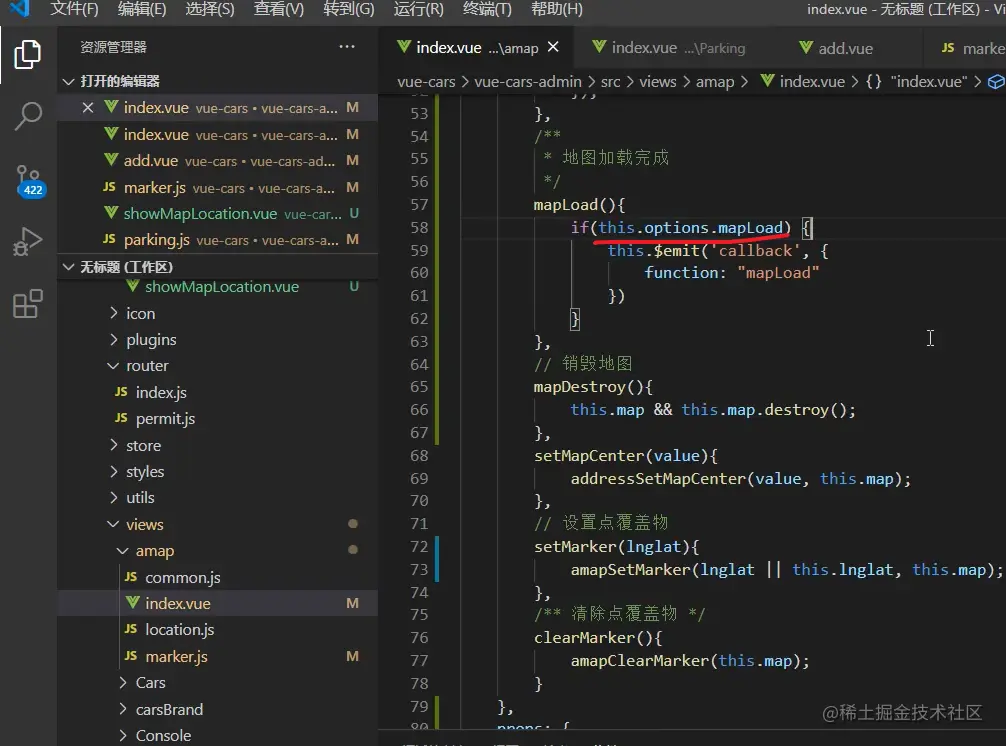The height and width of the screenshot is (746, 1006).
Task: Click JS icon beside common.js file
Action: (x=130, y=577)
